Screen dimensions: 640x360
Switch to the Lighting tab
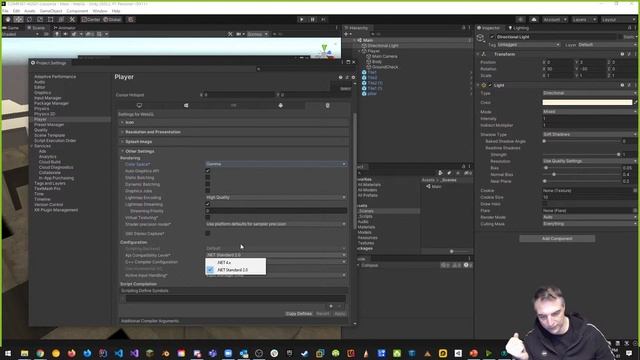coord(519,28)
